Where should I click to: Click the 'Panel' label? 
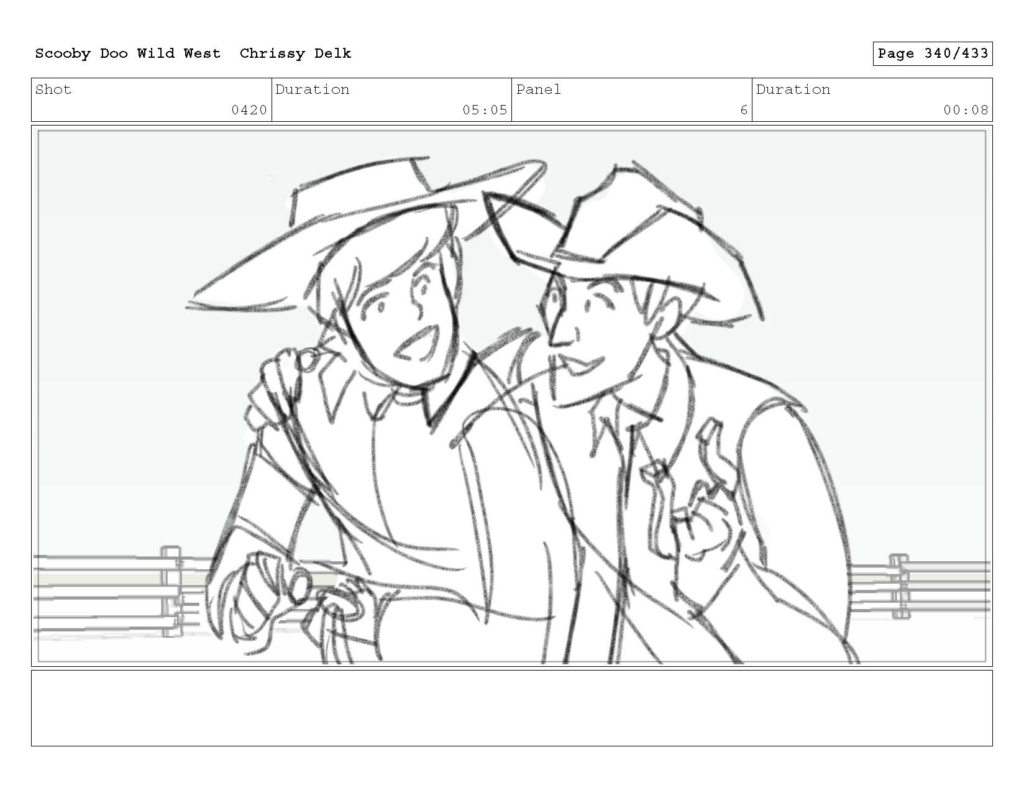pyautogui.click(x=538, y=89)
